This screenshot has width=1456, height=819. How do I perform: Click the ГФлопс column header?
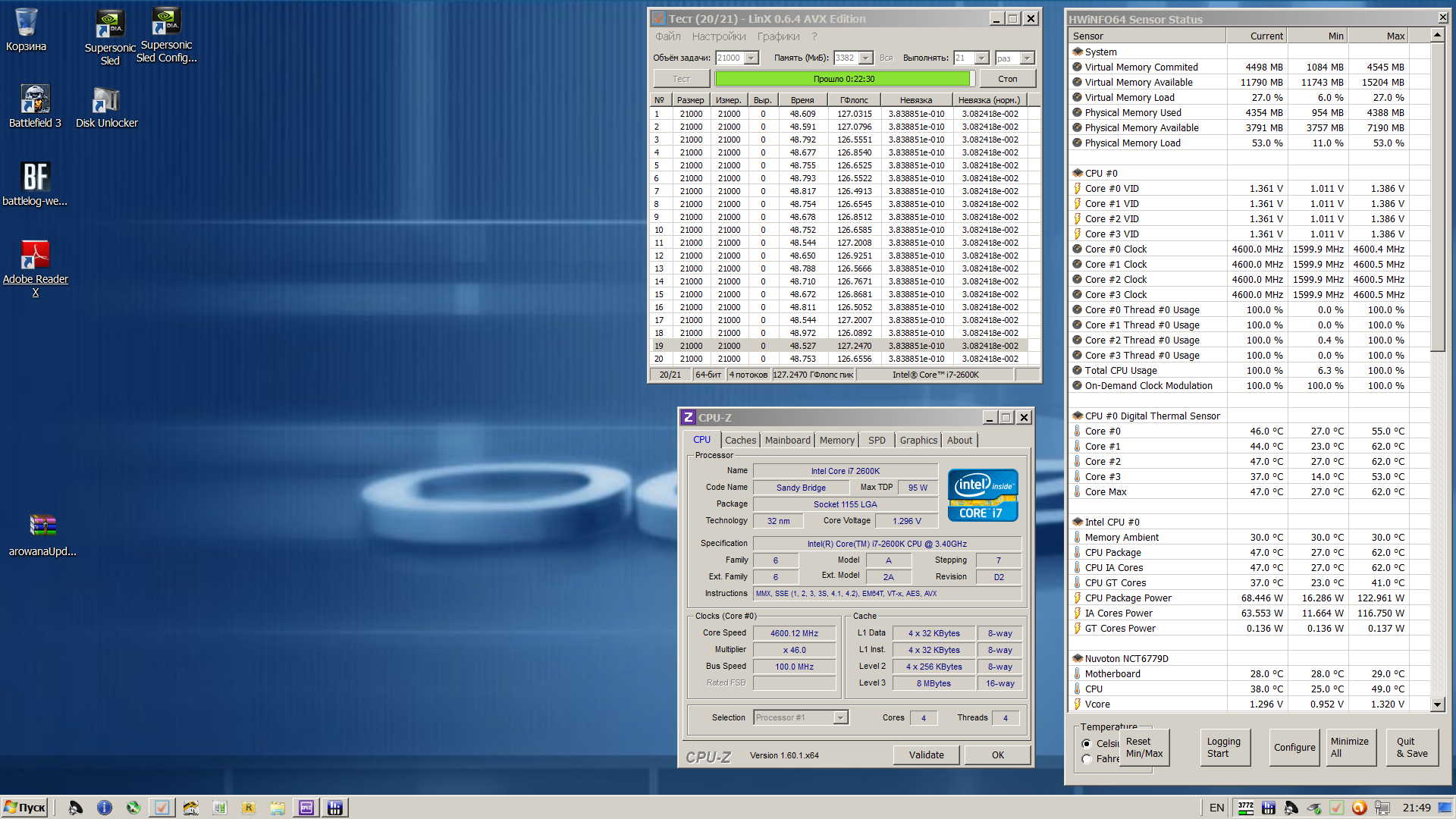click(x=854, y=100)
